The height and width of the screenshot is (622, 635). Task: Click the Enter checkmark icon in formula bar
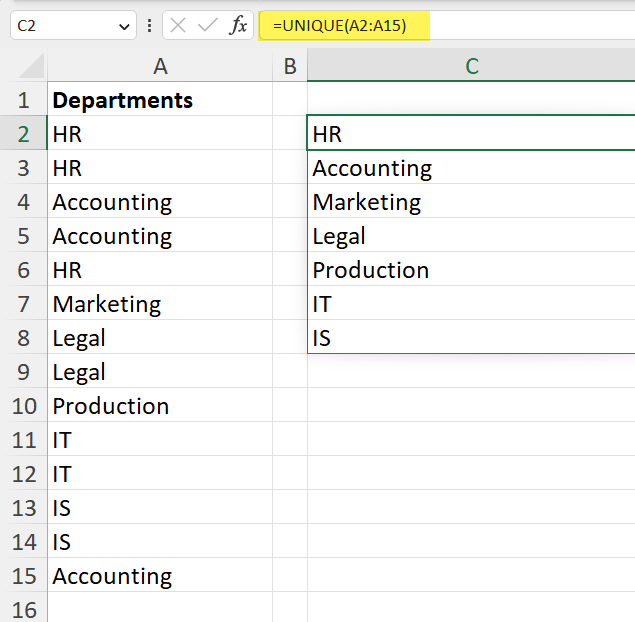(x=207, y=26)
